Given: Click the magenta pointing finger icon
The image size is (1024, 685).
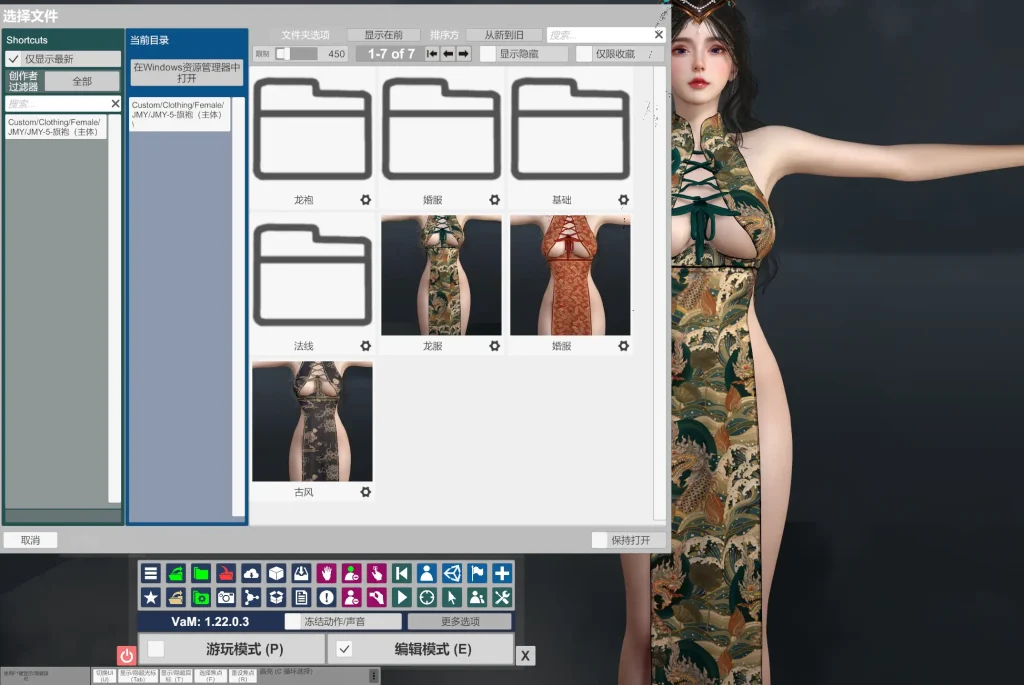Looking at the screenshot, I should (x=376, y=573).
